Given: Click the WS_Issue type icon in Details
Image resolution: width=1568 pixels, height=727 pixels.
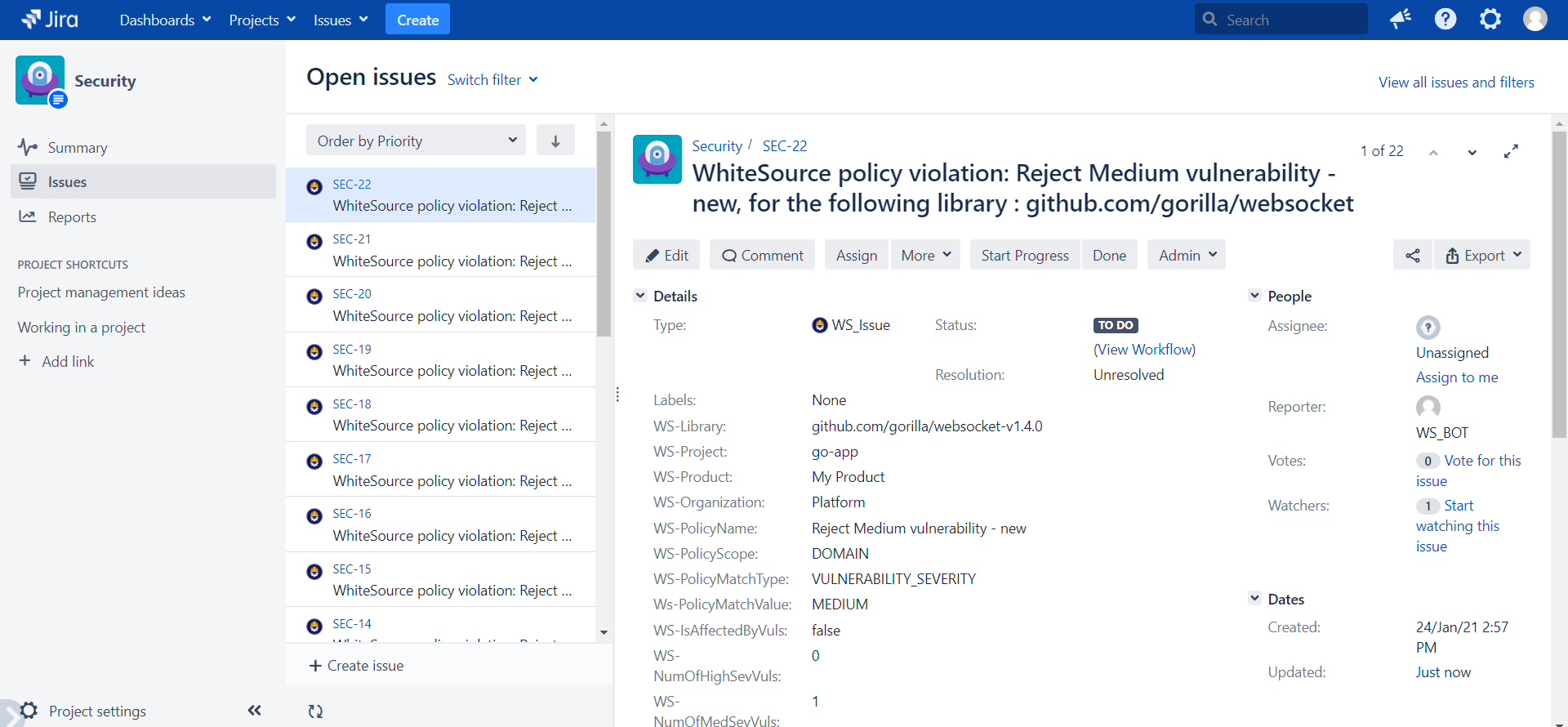Looking at the screenshot, I should click(820, 325).
